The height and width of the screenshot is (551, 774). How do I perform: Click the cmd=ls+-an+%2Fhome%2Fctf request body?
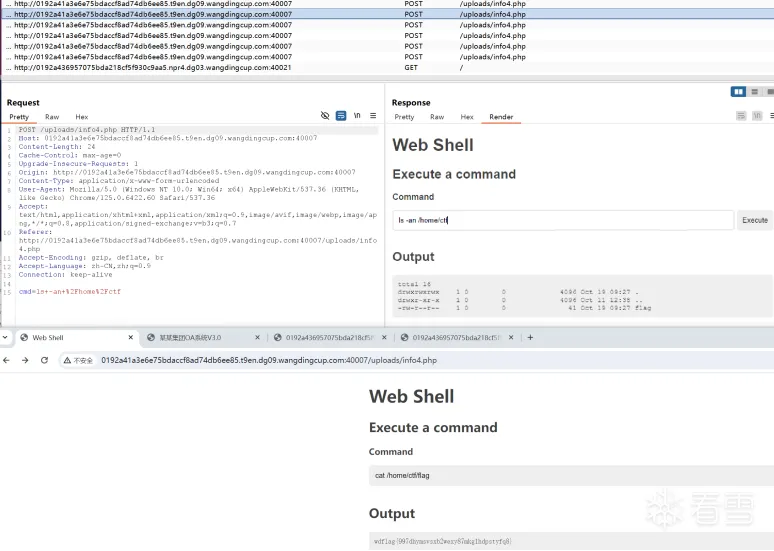70,292
